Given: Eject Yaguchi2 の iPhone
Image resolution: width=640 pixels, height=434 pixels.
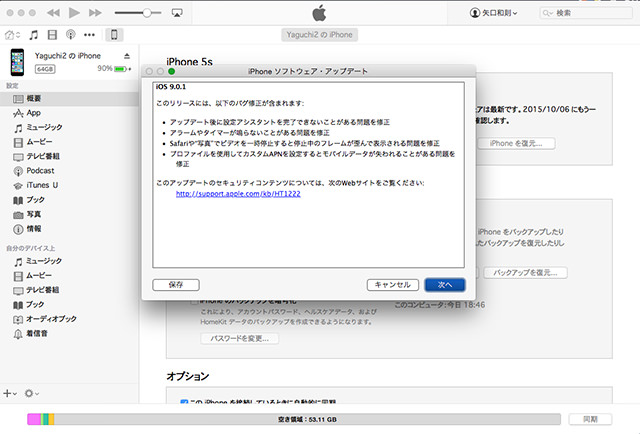Looking at the screenshot, I should coord(127,56).
